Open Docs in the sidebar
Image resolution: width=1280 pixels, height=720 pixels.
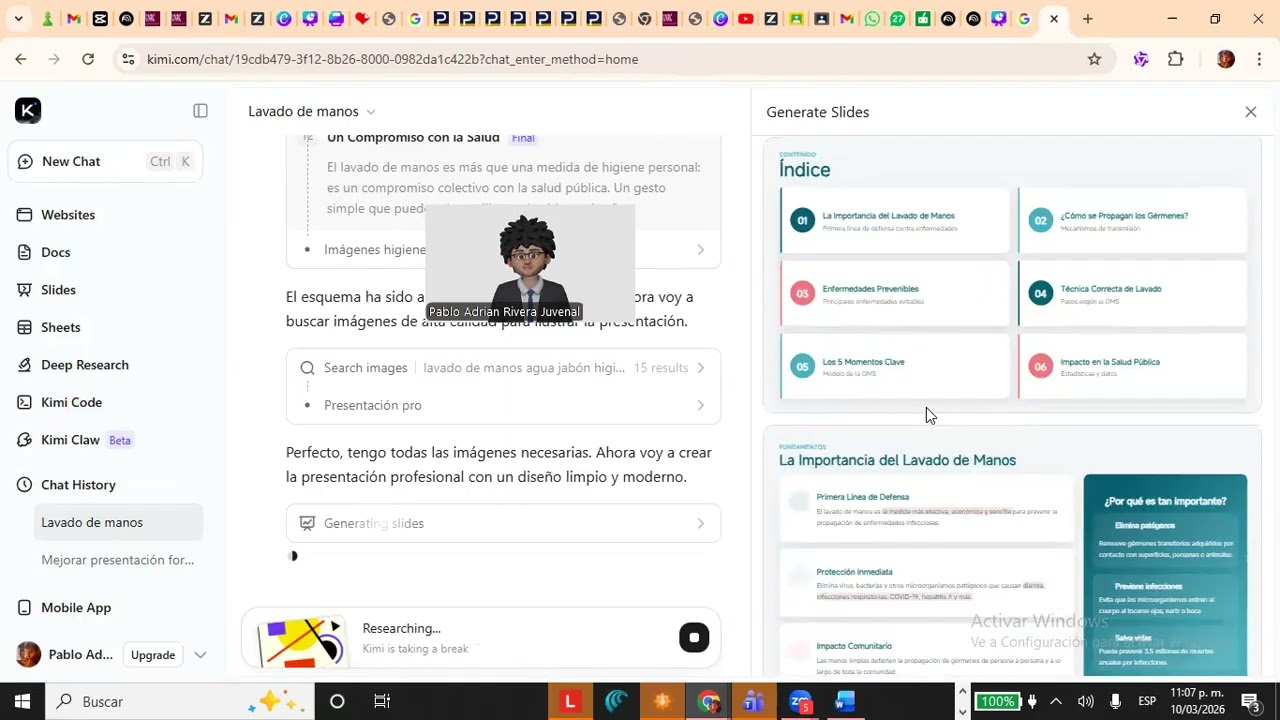tap(56, 252)
